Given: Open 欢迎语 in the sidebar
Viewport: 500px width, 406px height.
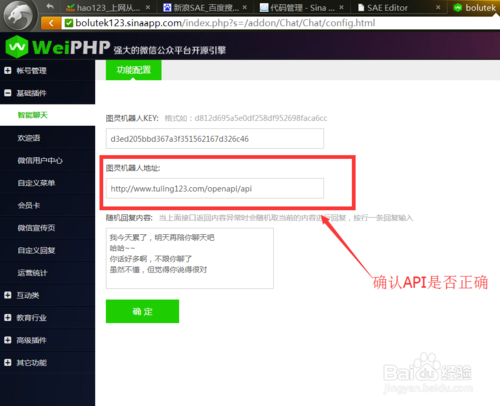Looking at the screenshot, I should coord(47,138).
